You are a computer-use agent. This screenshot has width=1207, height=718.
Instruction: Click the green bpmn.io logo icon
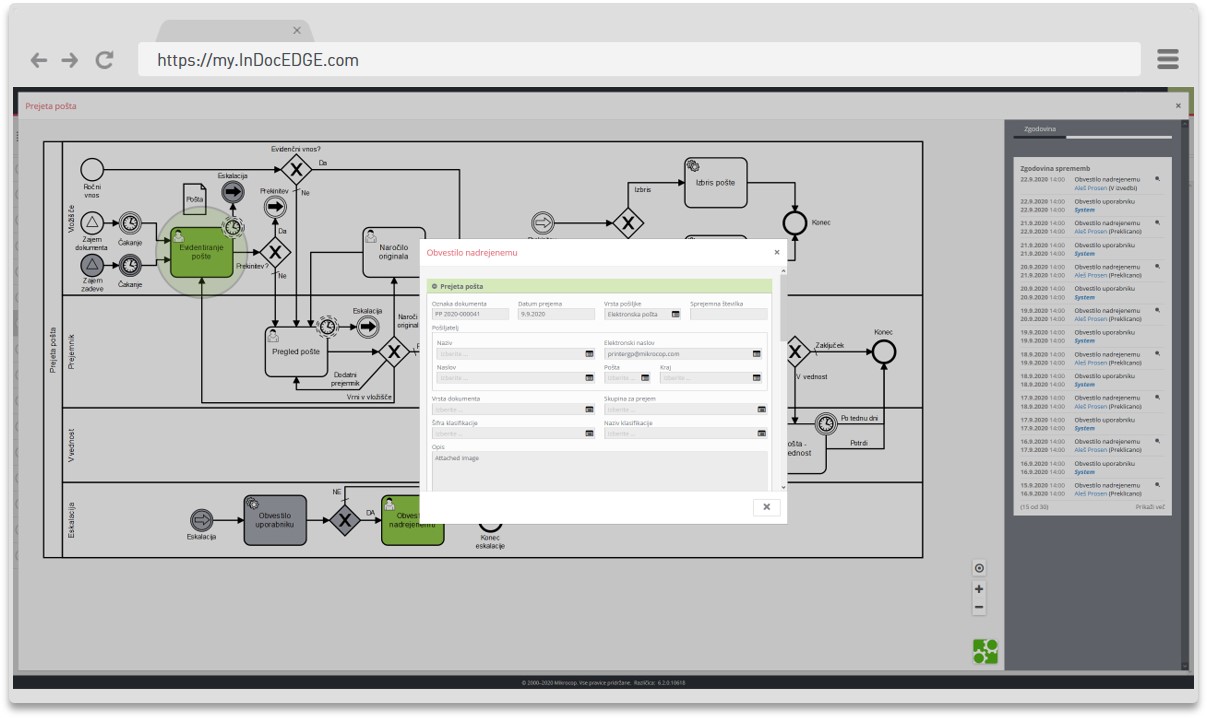[x=985, y=652]
